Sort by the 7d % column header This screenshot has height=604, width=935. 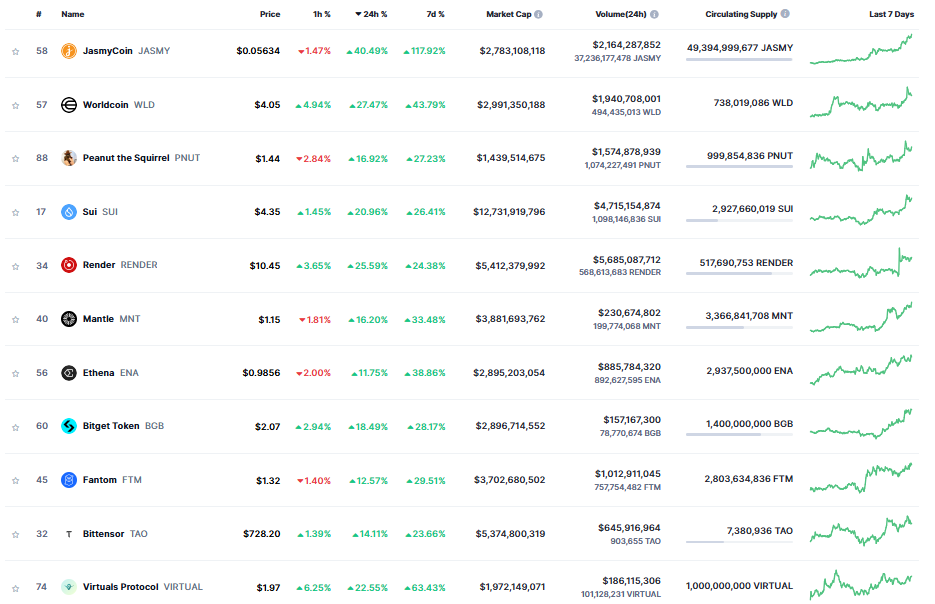tap(435, 14)
